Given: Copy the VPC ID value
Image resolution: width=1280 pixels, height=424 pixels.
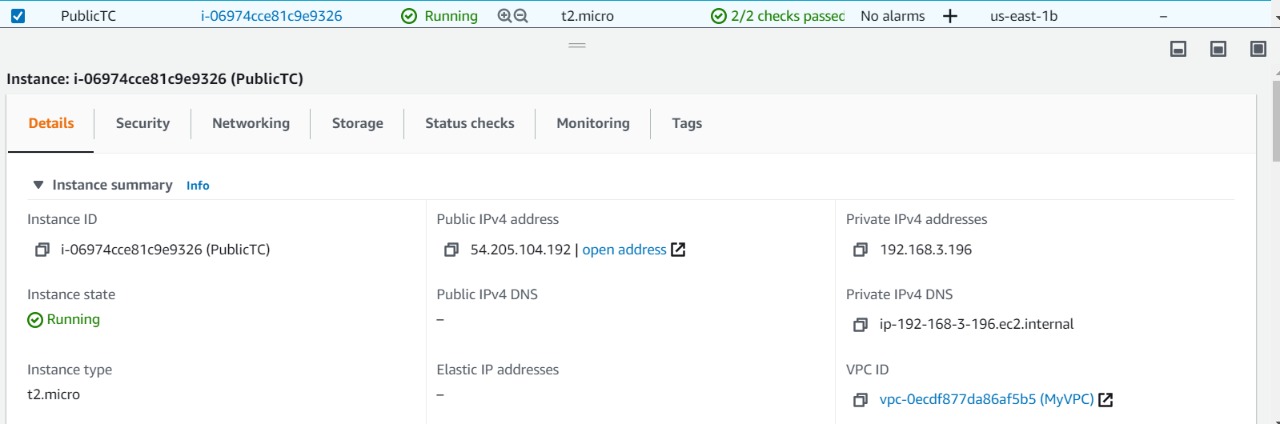Looking at the screenshot, I should (x=860, y=400).
